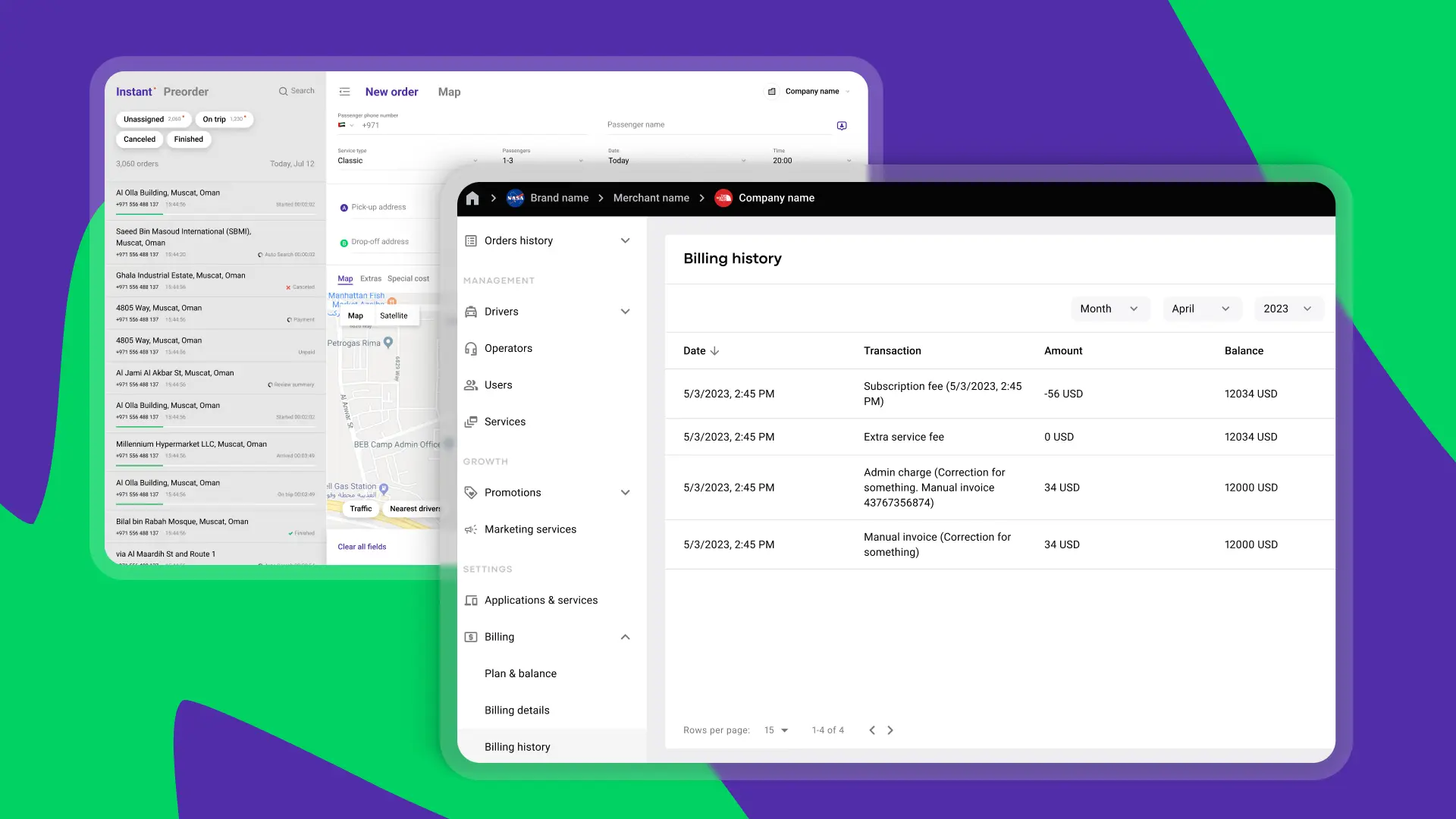
Task: Open the Home icon in the breadcrumb bar
Action: [472, 198]
